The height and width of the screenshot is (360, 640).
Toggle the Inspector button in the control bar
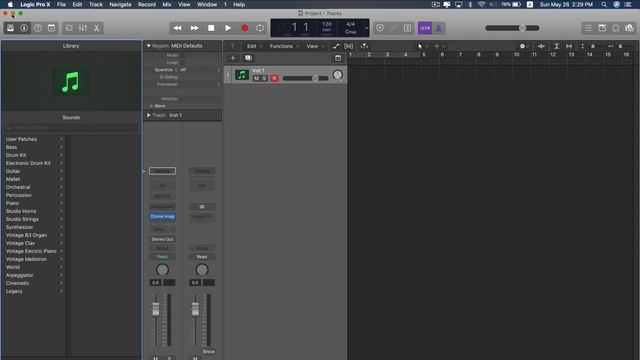[24, 28]
